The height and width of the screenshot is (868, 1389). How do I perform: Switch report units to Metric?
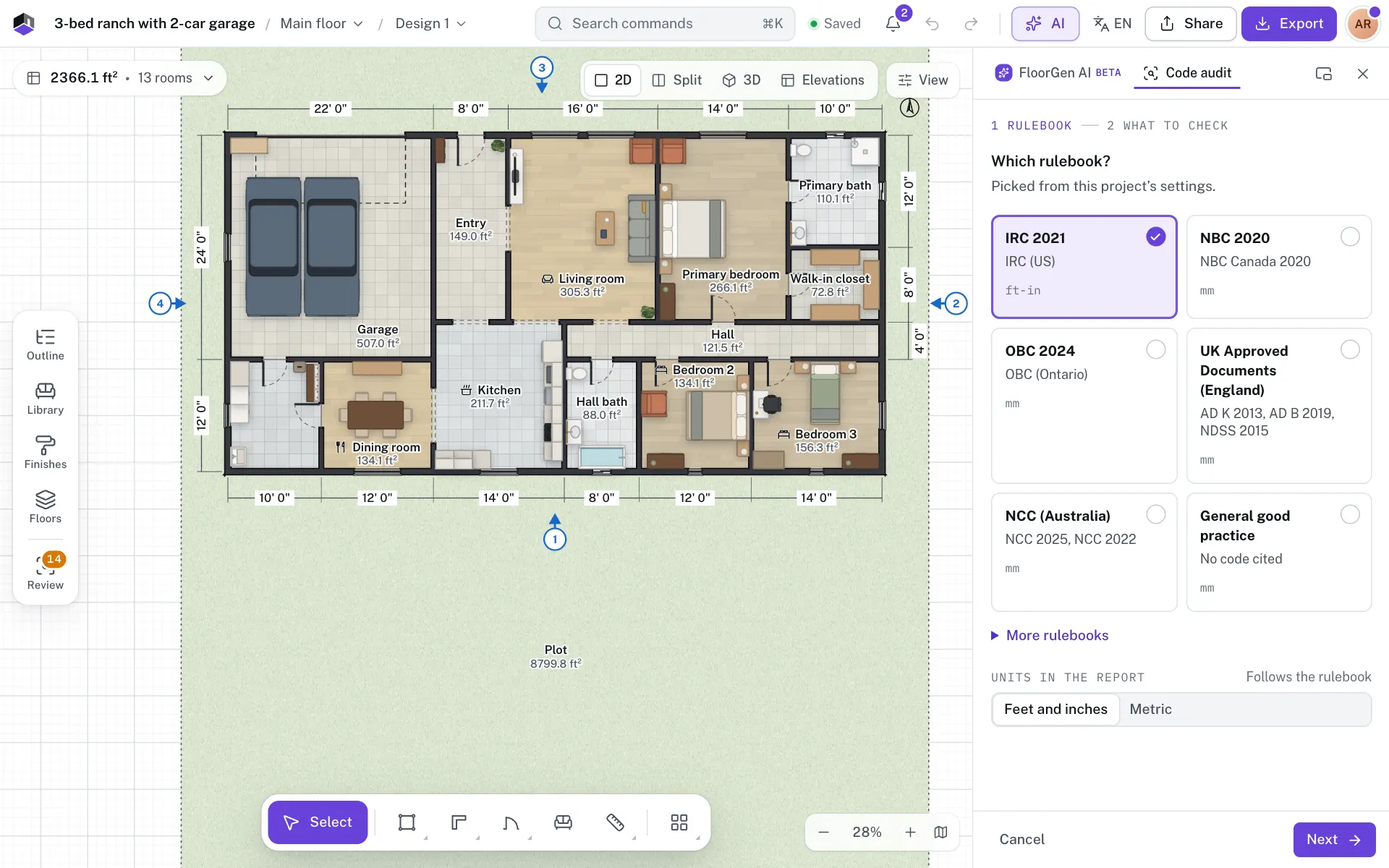pos(1150,710)
